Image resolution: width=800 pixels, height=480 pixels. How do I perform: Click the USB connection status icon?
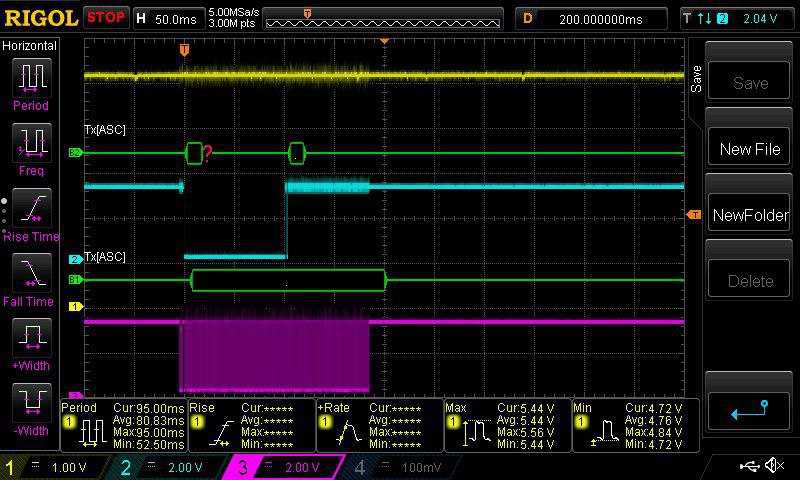pyautogui.click(x=749, y=465)
